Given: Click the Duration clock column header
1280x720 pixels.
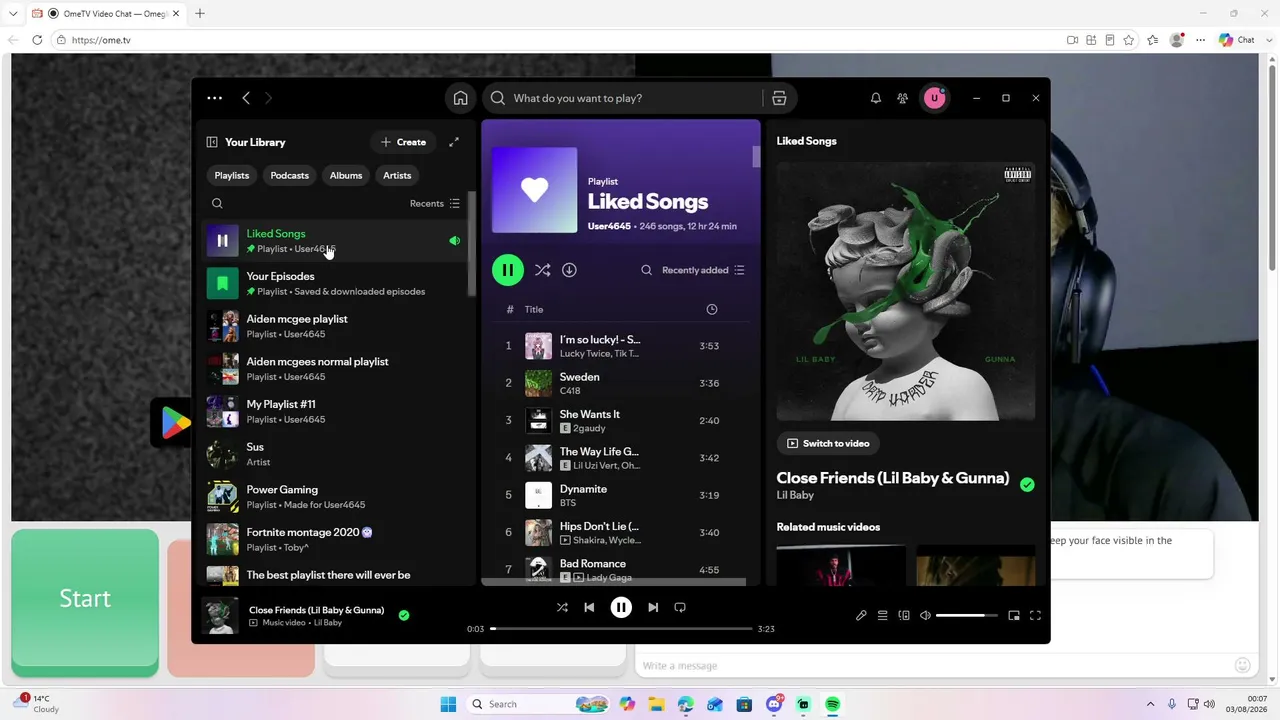Looking at the screenshot, I should point(712,310).
